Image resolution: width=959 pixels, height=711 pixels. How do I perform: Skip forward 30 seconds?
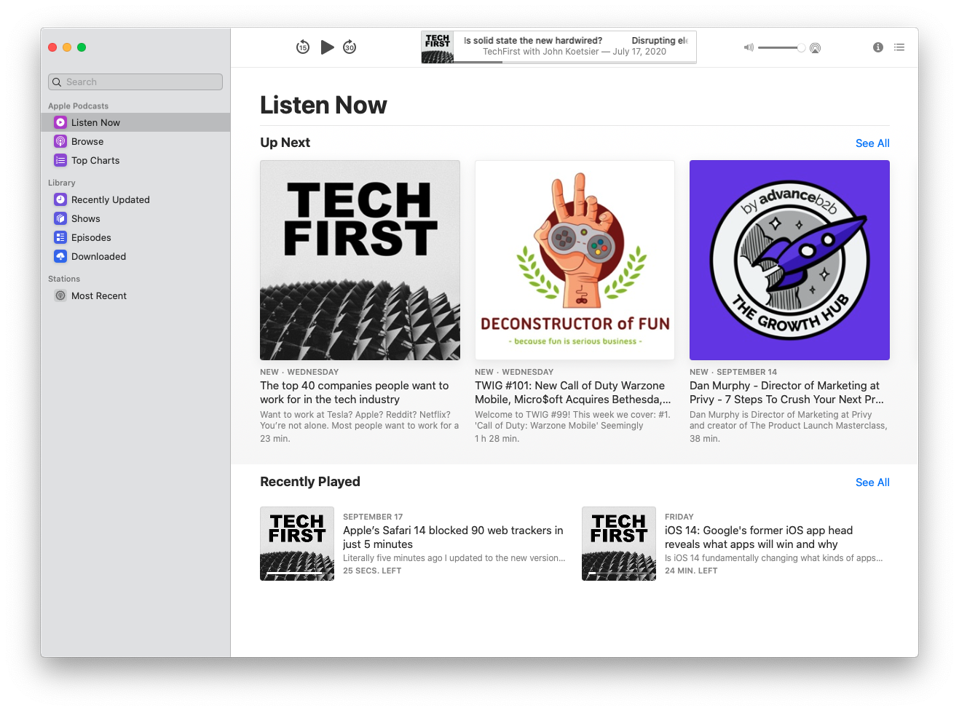click(x=349, y=47)
